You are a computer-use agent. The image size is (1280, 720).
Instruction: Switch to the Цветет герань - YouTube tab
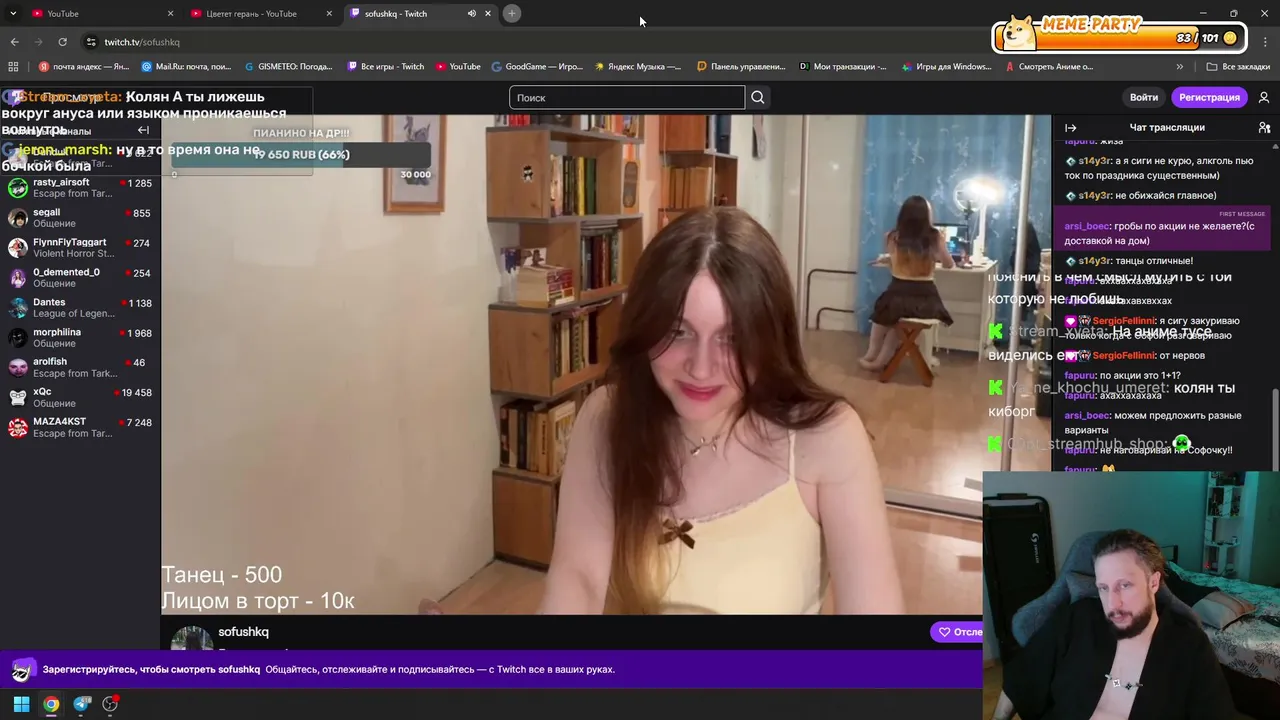[261, 13]
